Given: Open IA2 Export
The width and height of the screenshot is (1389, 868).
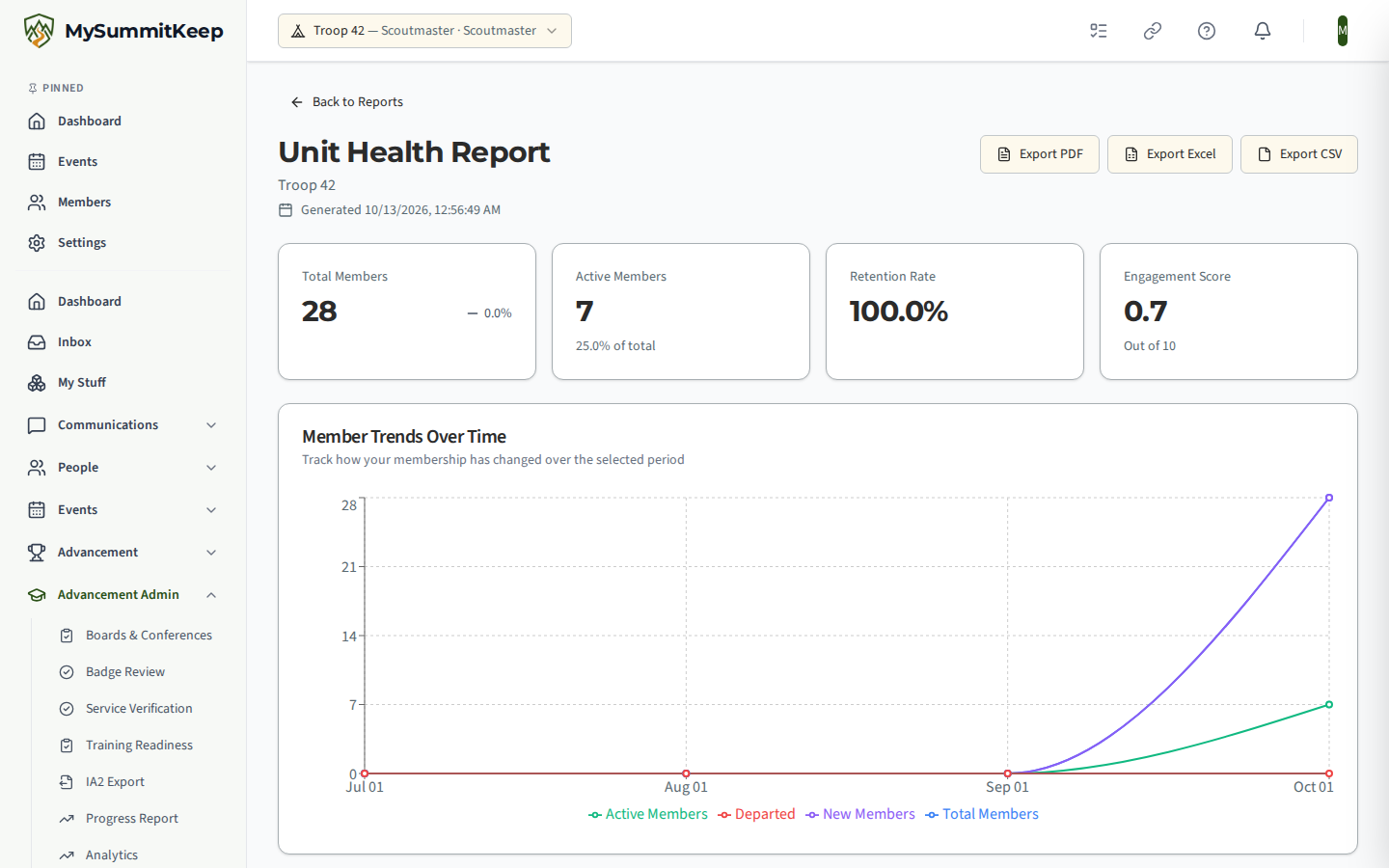Looking at the screenshot, I should coord(139,781).
